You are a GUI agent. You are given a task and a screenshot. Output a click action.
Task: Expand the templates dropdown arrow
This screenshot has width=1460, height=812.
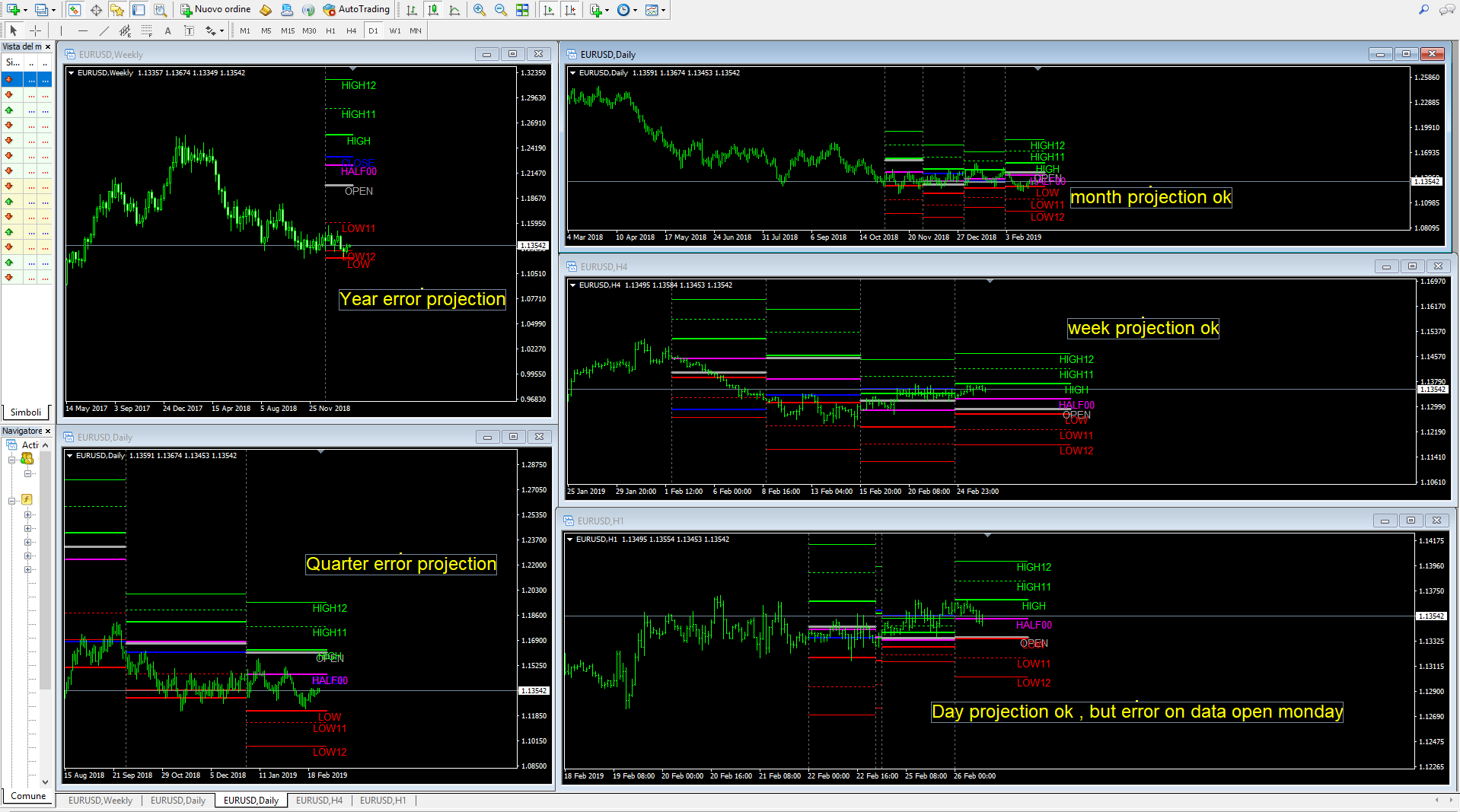click(x=664, y=11)
